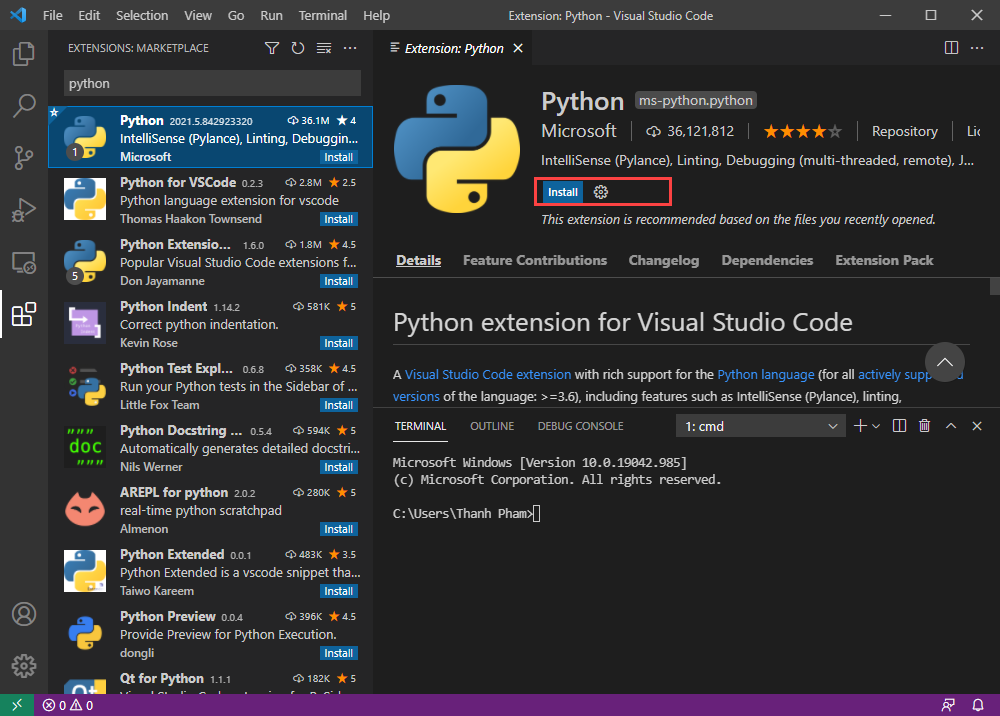Open a remote window from status bar
The height and width of the screenshot is (716, 1000).
coord(17,705)
